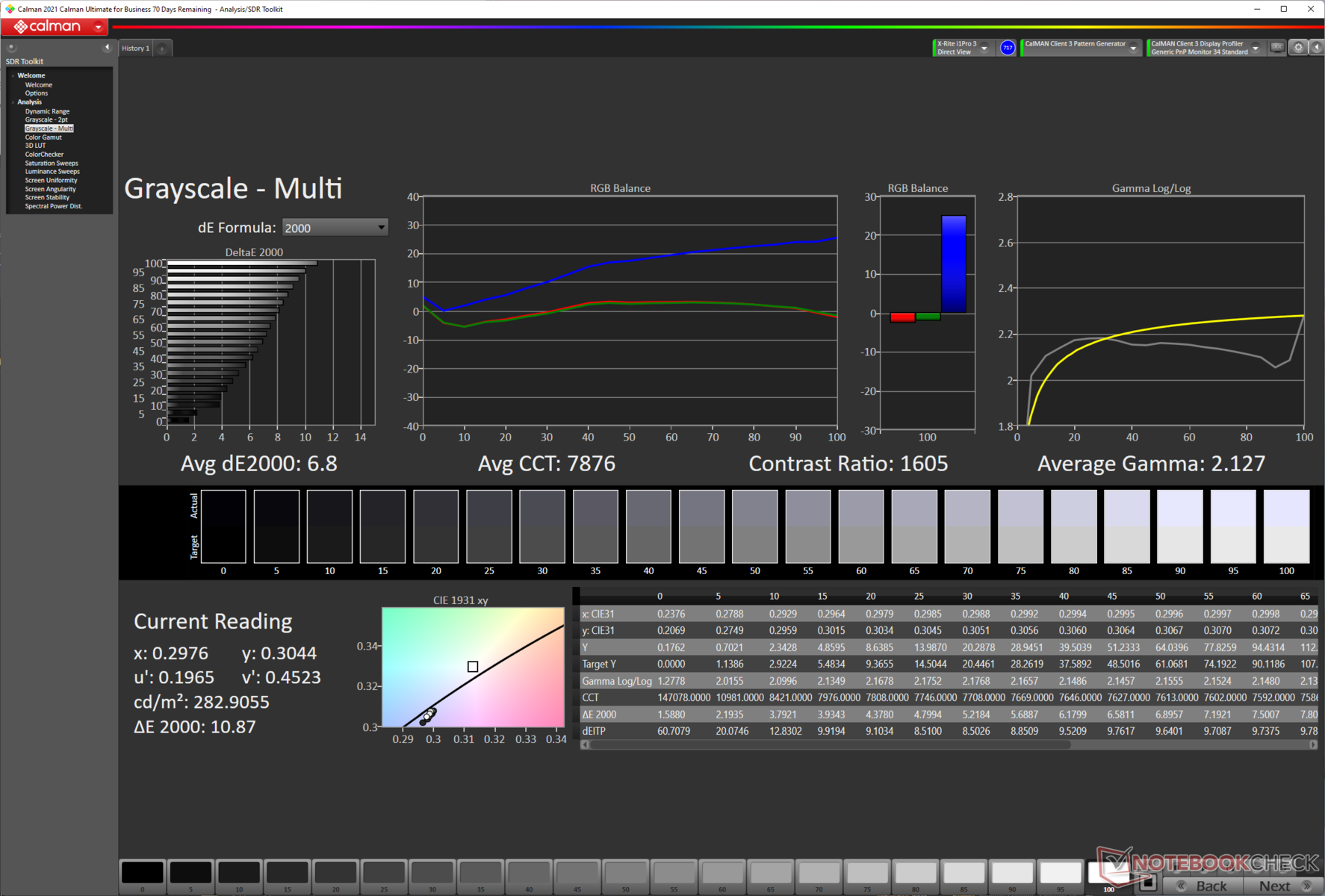Image resolution: width=1325 pixels, height=896 pixels.
Task: Select Screen Angularity in the workflow list
Action: coord(50,189)
